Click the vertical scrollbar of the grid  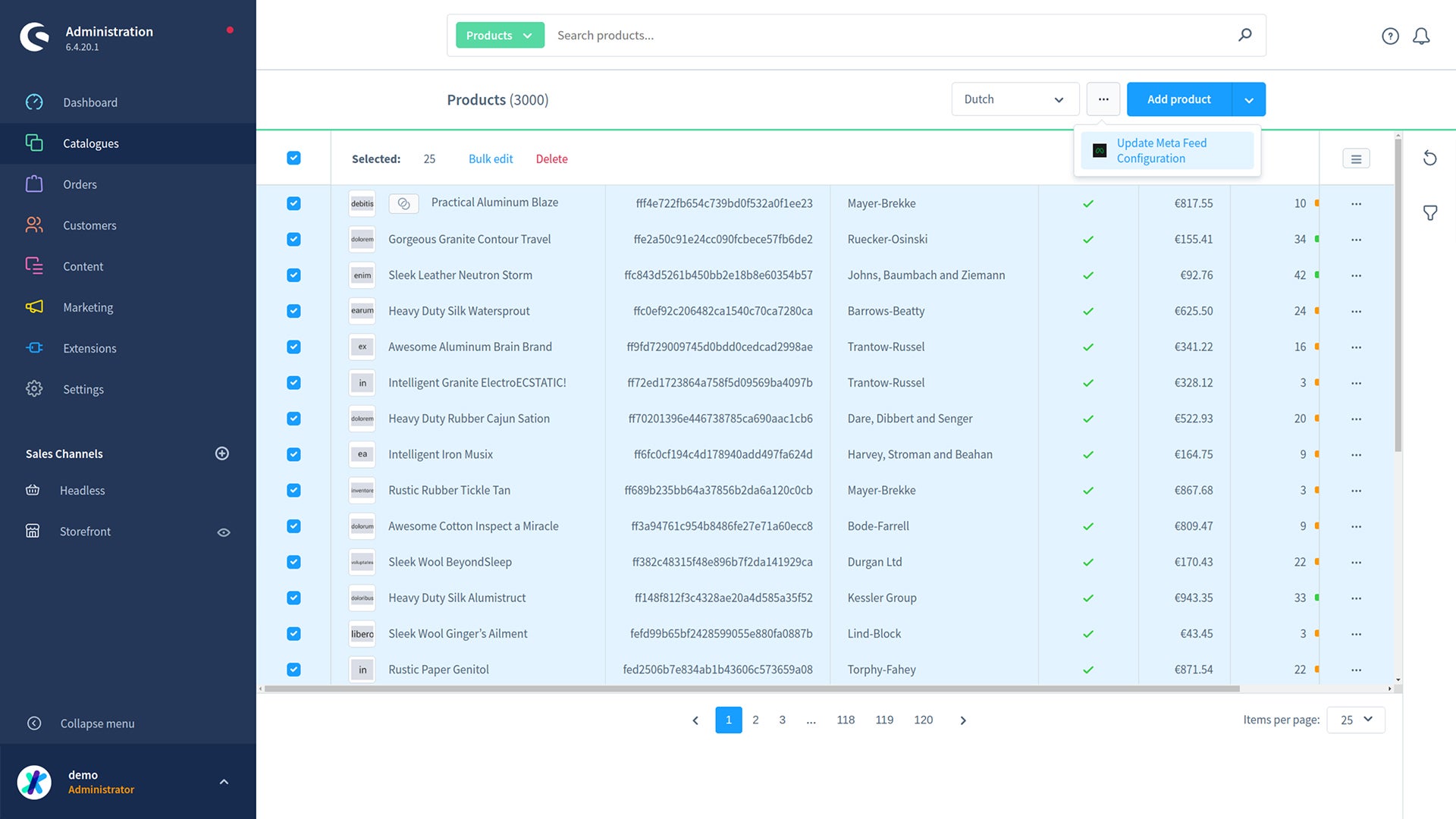point(1398,294)
